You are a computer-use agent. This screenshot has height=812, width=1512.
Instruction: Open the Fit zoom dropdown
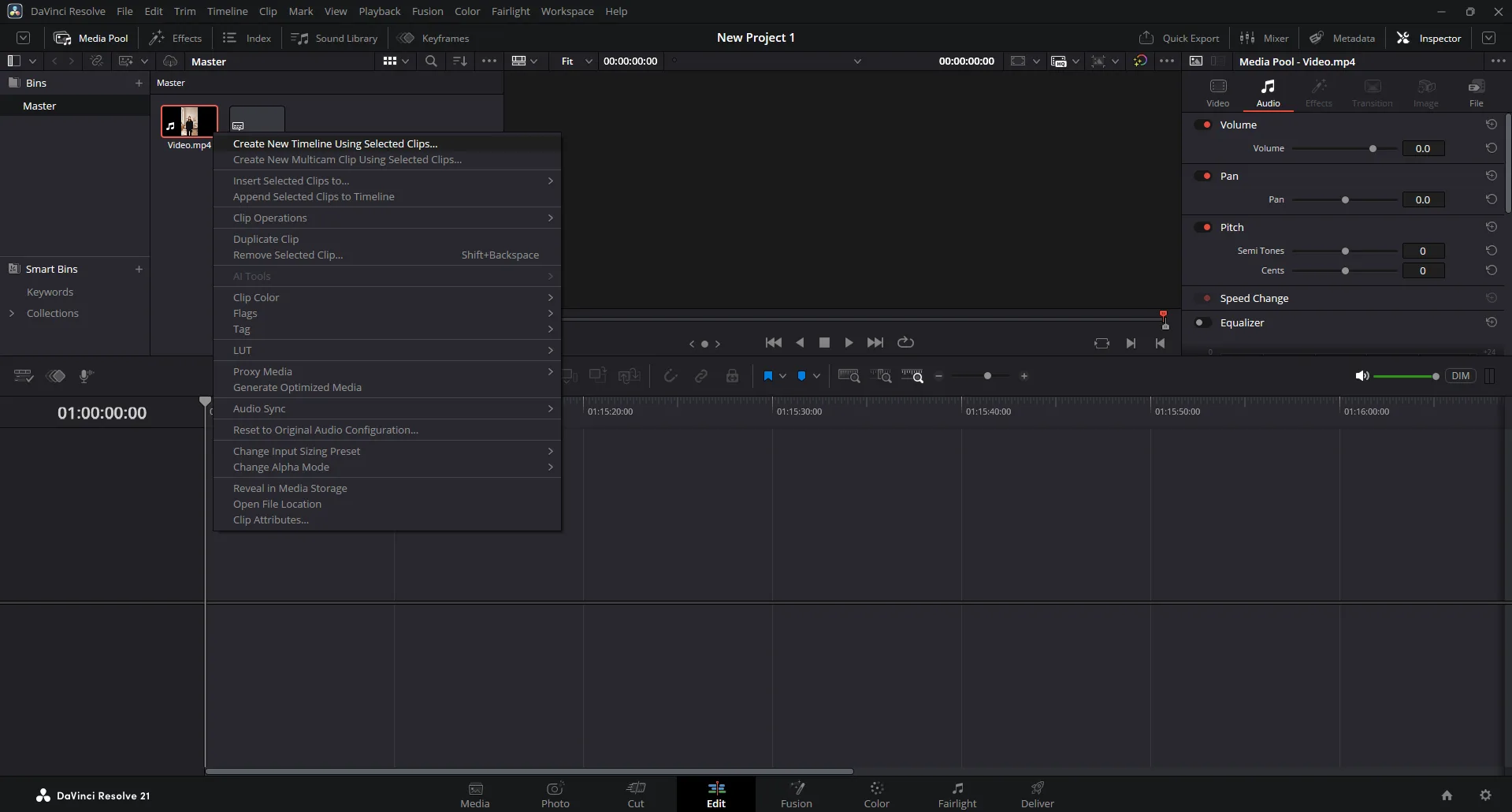click(x=576, y=61)
